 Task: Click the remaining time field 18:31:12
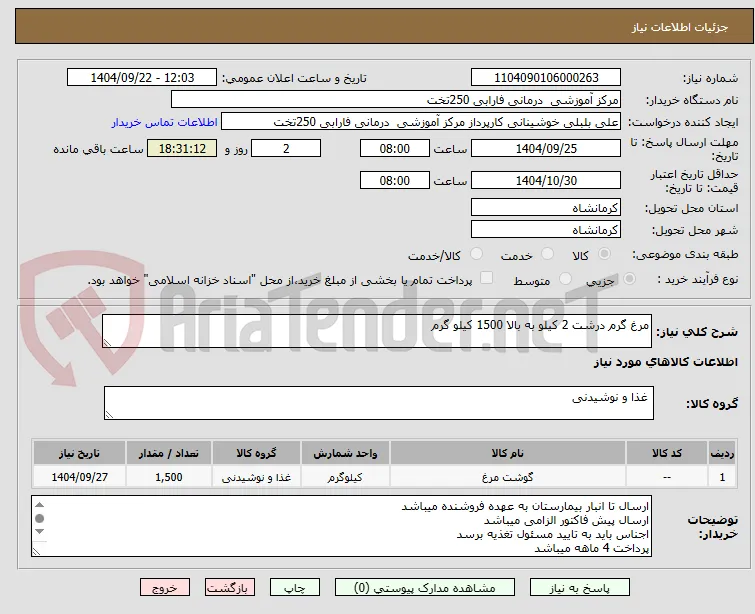[x=182, y=148]
